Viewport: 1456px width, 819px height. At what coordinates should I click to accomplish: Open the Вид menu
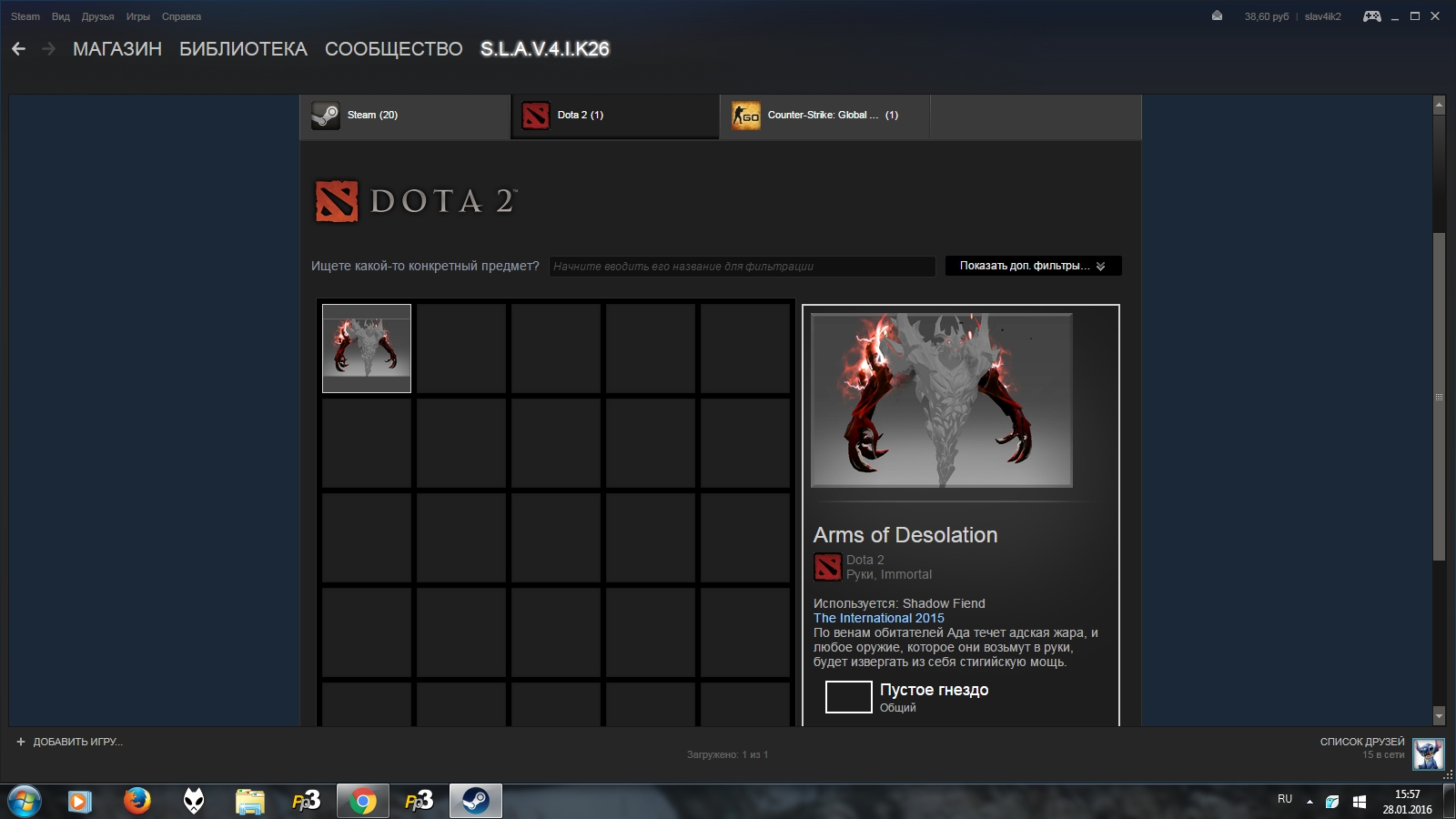pyautogui.click(x=61, y=16)
